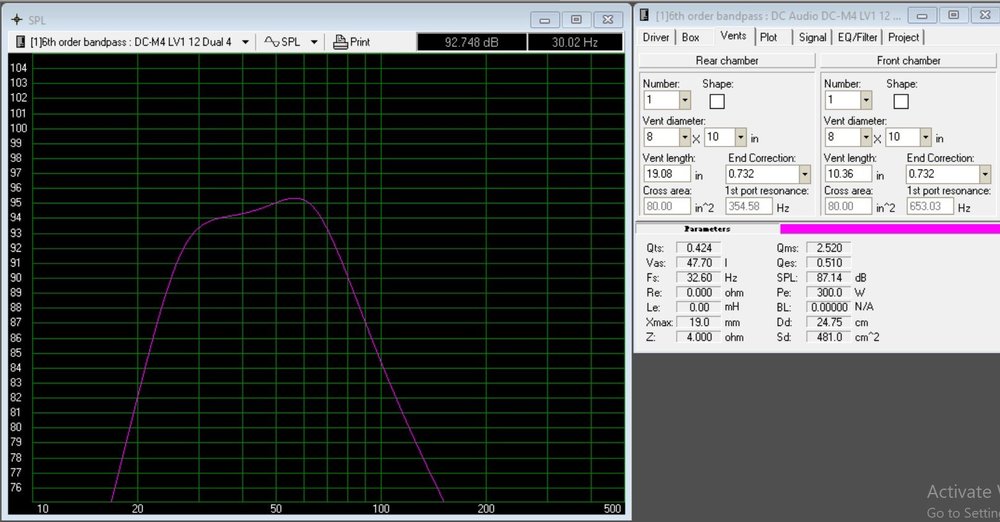This screenshot has height=522, width=1000.
Task: Open the project selector dropdown arrow
Action: (x=245, y=42)
